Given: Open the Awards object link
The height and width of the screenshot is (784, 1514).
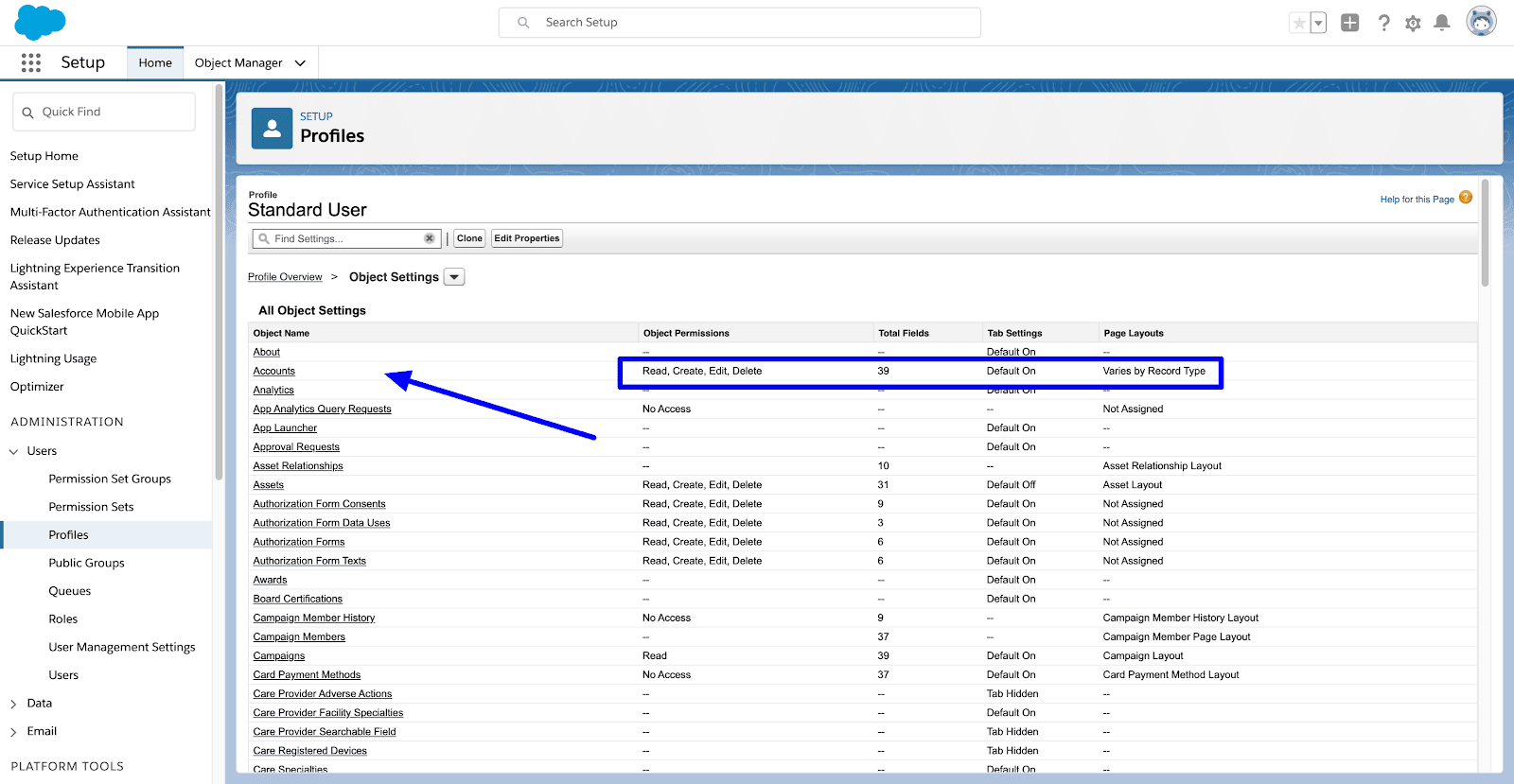Looking at the screenshot, I should 270,580.
